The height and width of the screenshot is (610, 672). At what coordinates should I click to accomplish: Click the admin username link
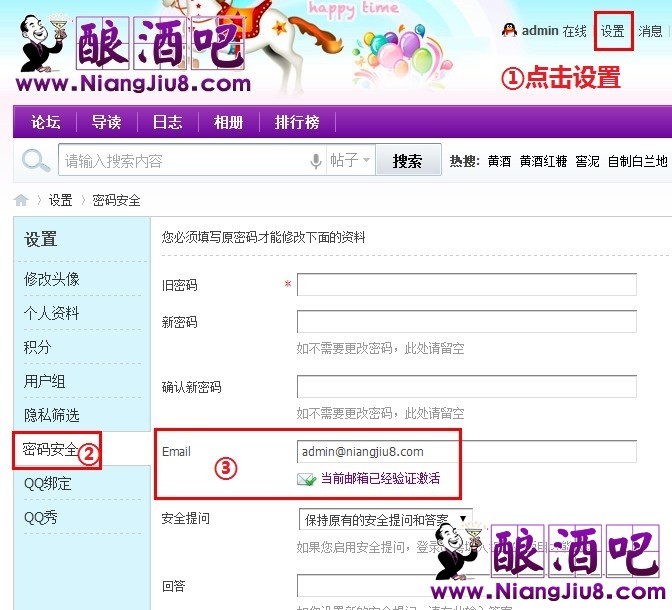[540, 31]
